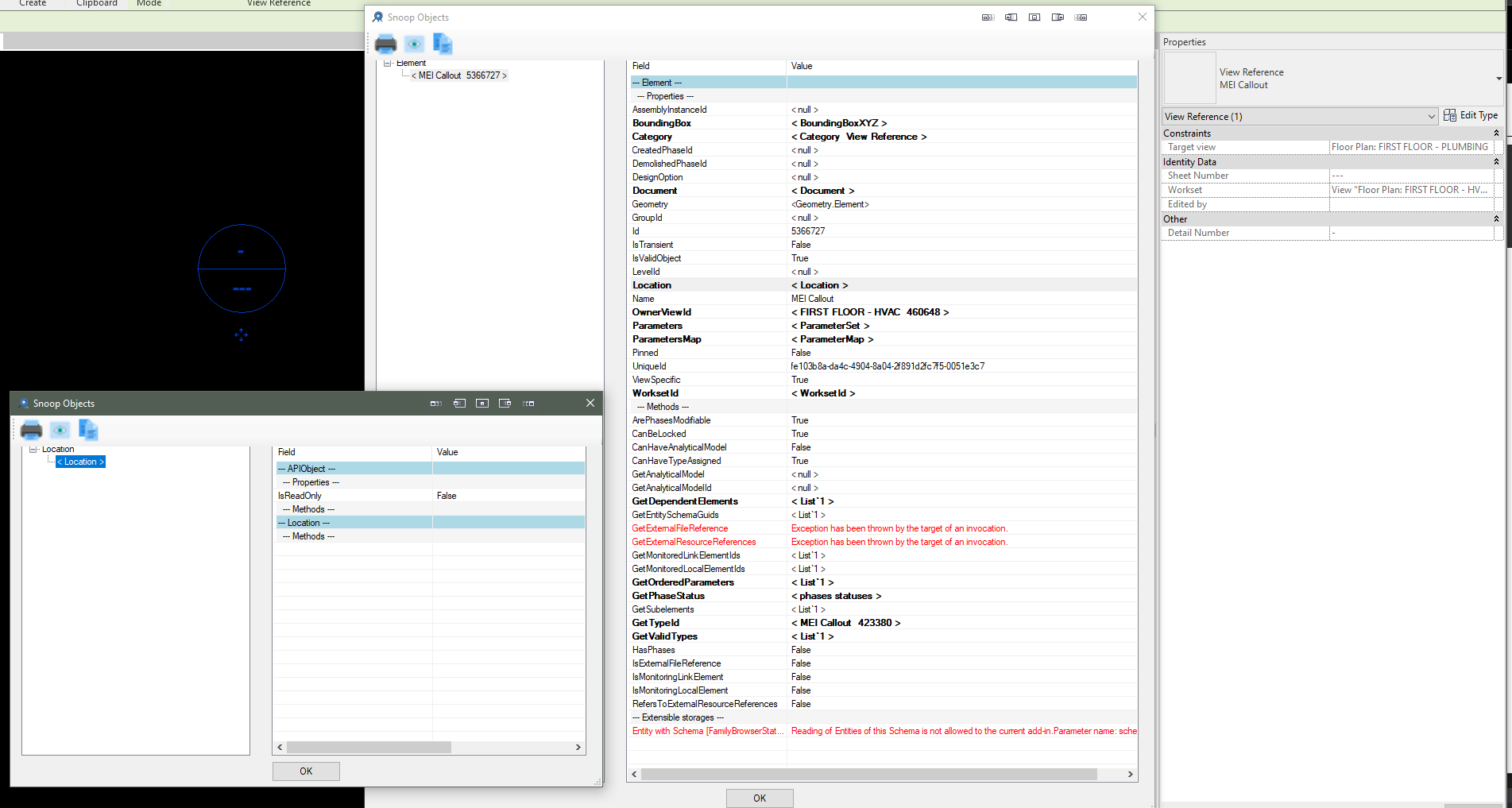The height and width of the screenshot is (808, 1512).
Task: Click the < phases statuses > value of GetPhaseStatus
Action: click(x=836, y=596)
